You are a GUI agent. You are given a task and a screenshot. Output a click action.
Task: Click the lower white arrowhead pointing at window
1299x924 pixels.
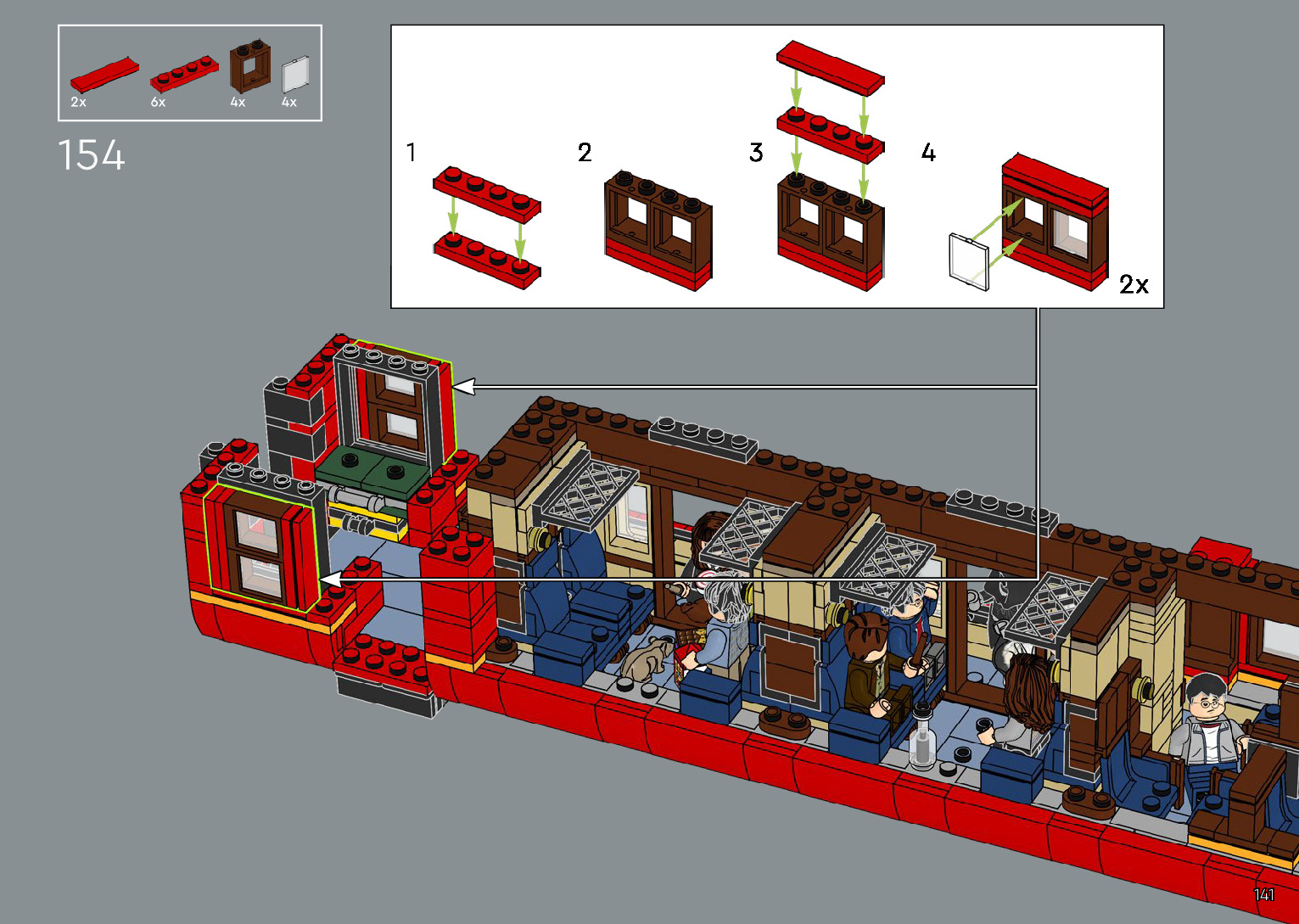coord(331,580)
